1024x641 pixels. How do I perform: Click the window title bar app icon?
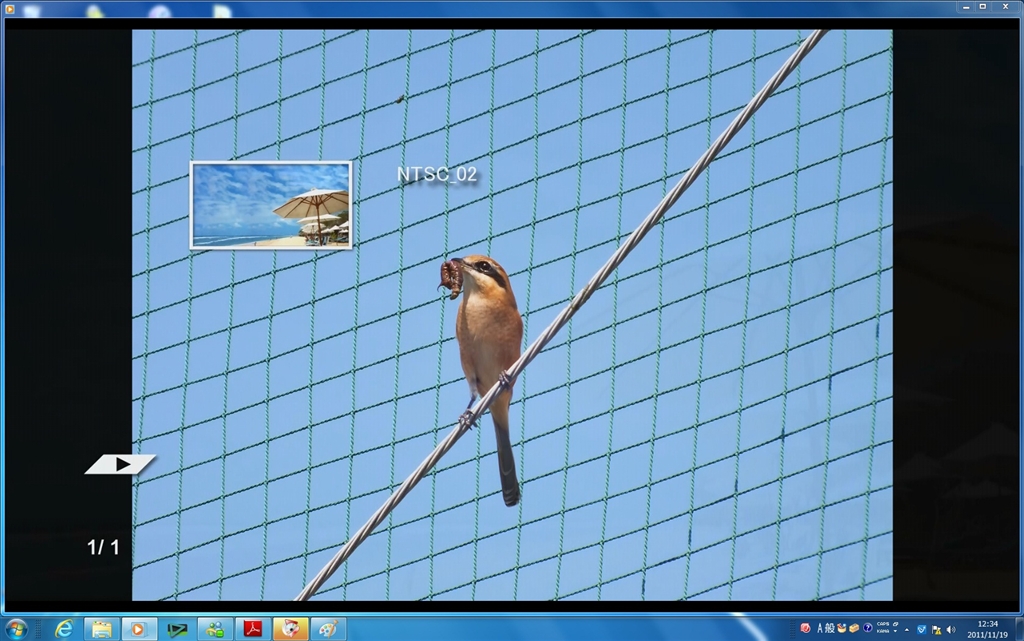(9, 8)
